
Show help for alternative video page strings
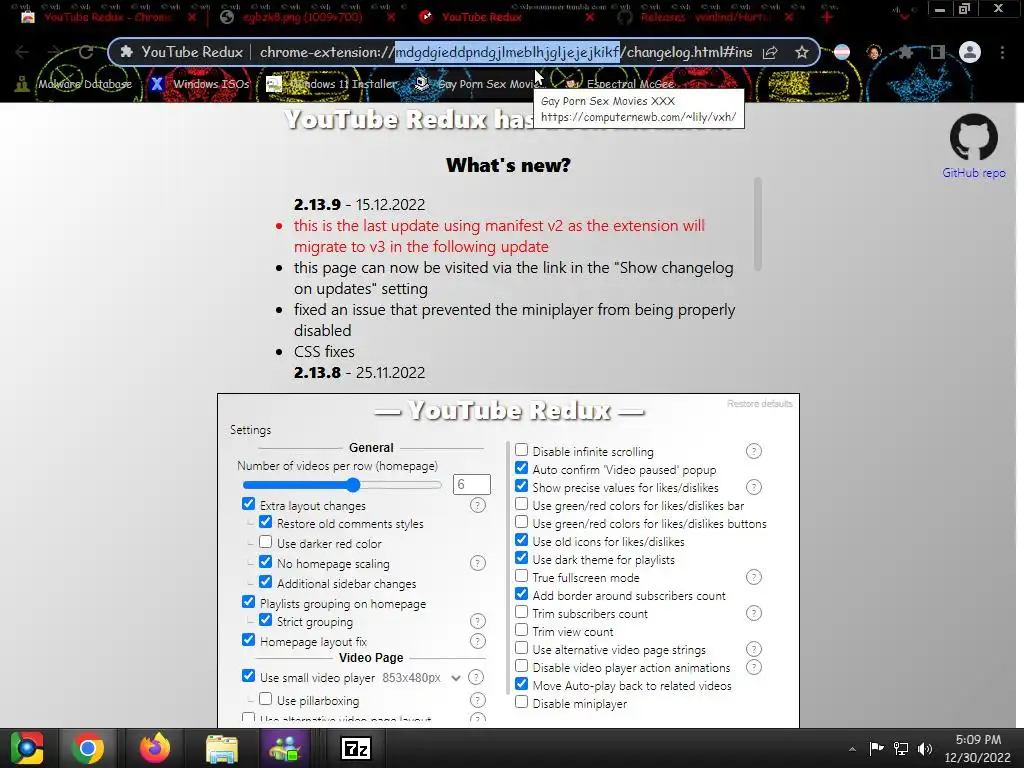[754, 649]
